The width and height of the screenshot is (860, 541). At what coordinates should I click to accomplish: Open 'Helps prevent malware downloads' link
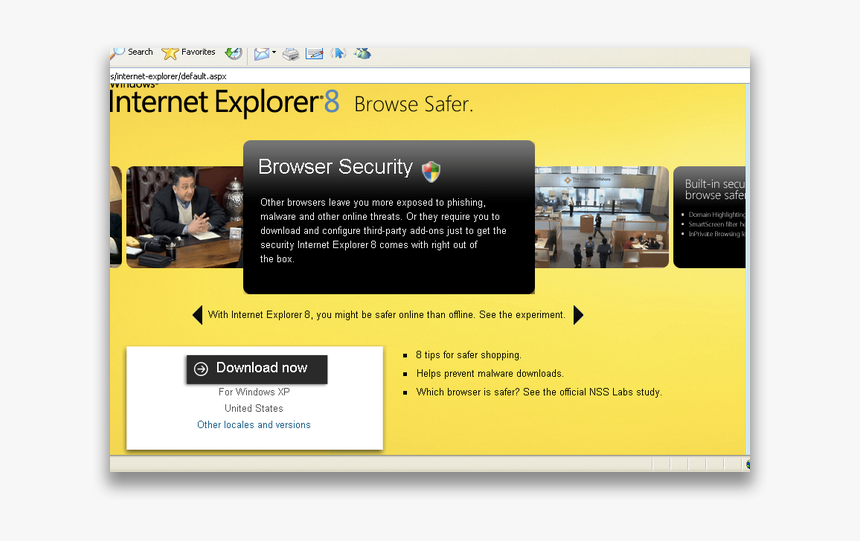490,374
